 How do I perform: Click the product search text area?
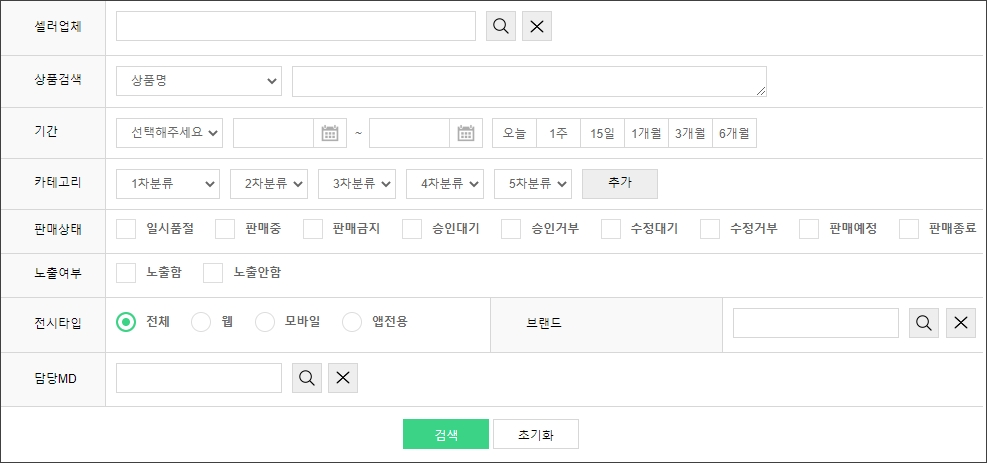tap(529, 82)
